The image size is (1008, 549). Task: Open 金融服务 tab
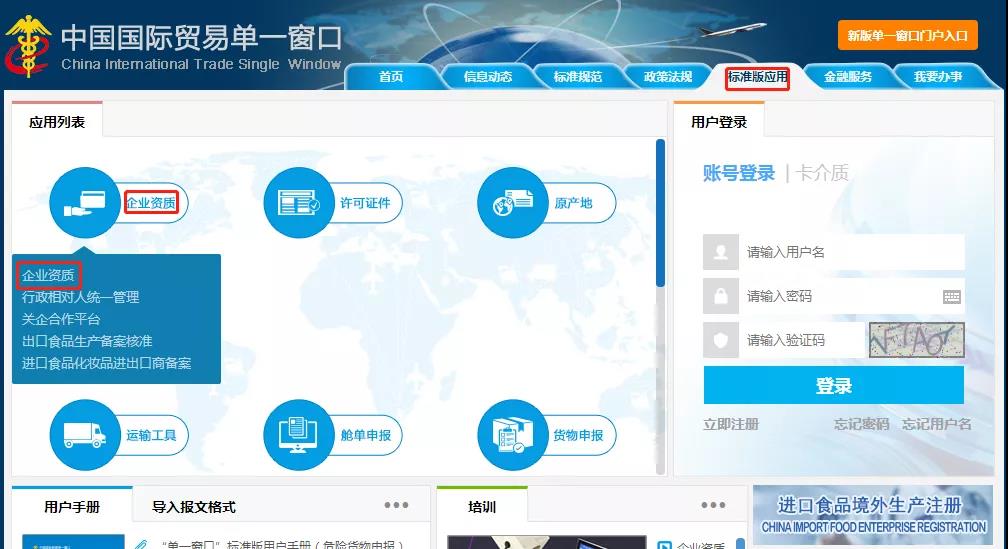point(848,76)
